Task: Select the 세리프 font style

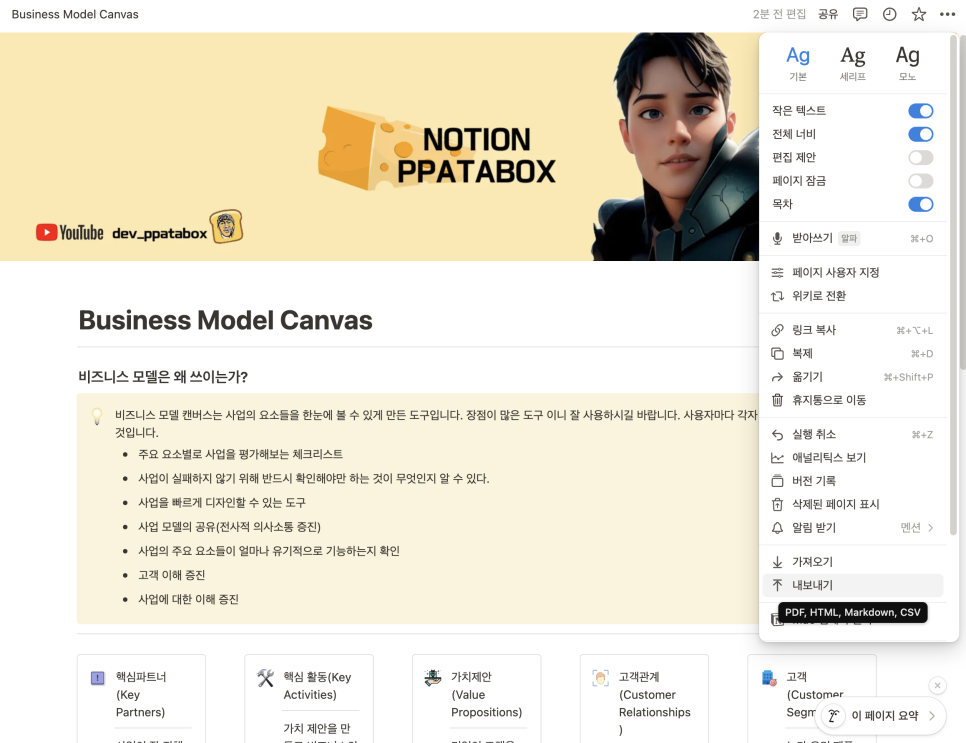Action: (853, 63)
